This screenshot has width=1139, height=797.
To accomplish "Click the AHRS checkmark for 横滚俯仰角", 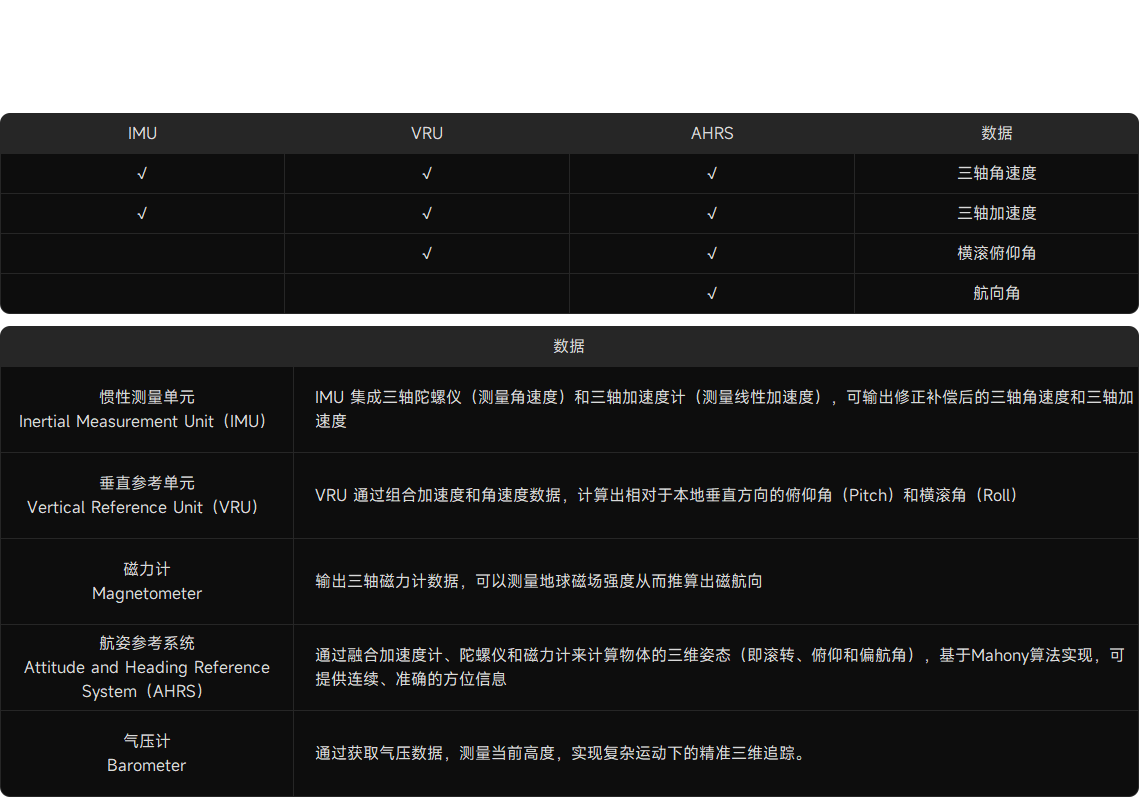I will point(712,253).
